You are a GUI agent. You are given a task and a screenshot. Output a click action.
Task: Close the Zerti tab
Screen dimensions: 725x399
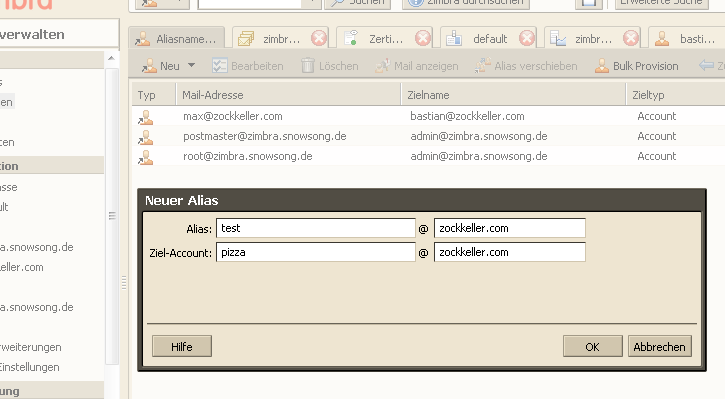click(423, 38)
